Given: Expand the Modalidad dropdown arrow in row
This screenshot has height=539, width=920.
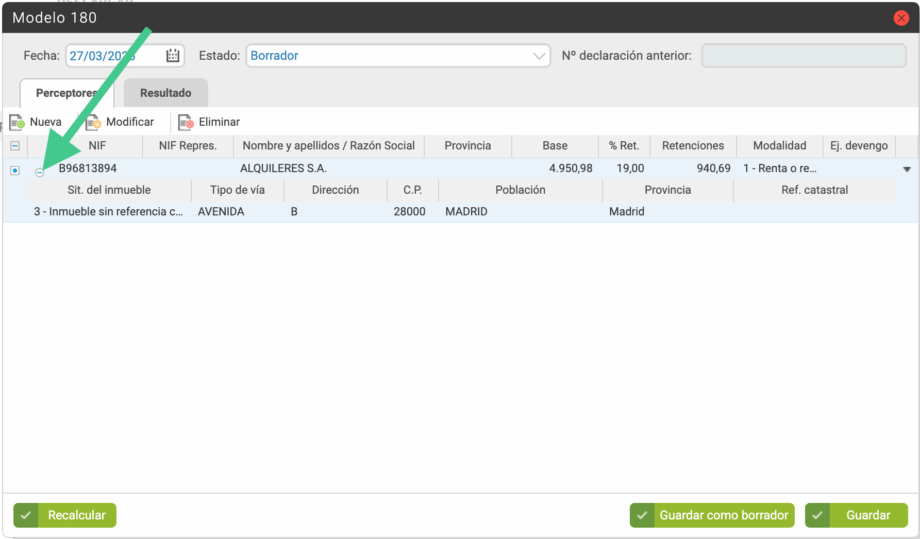Looking at the screenshot, I should [907, 169].
